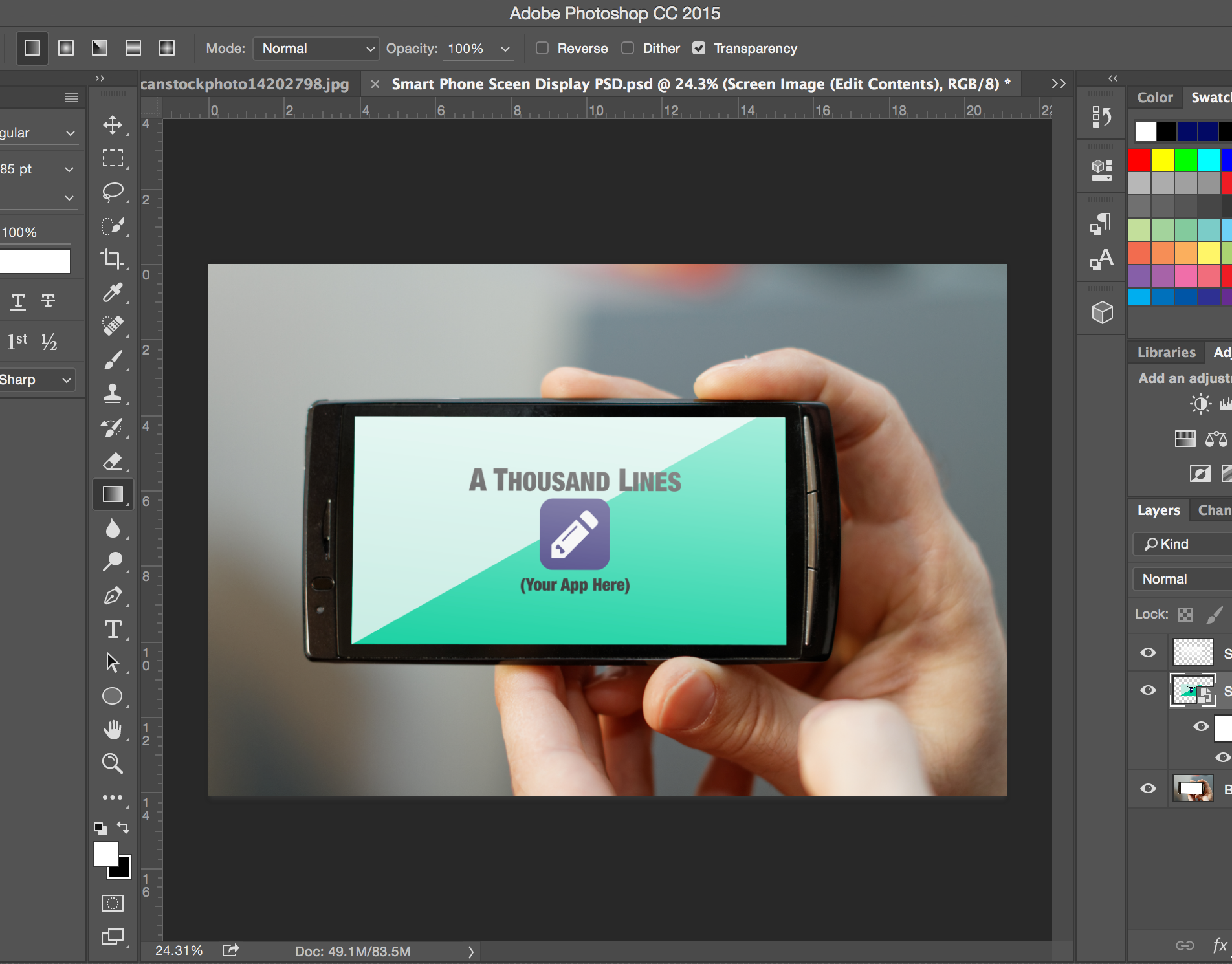This screenshot has height=964, width=1232.
Task: Open the gradient Mode dropdown
Action: [316, 49]
